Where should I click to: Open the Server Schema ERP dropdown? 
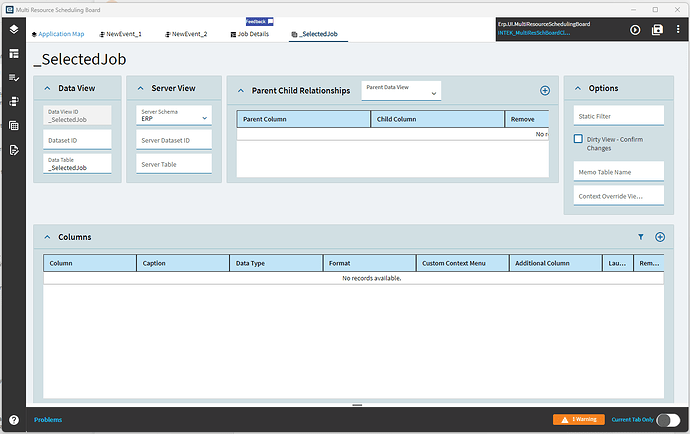coord(174,115)
